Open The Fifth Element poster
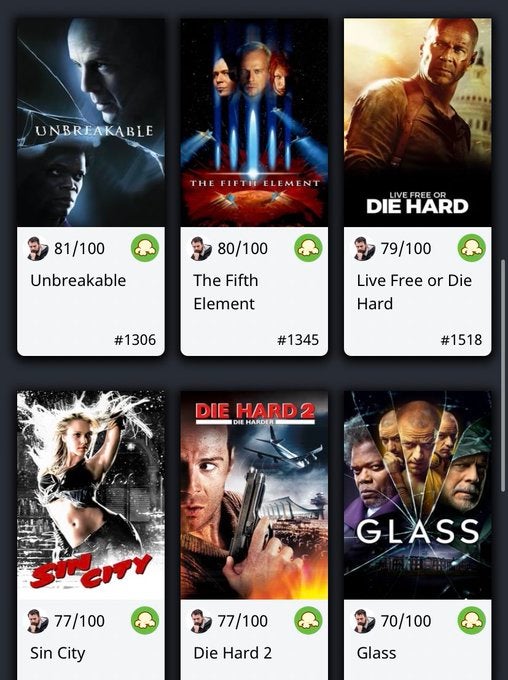 point(254,122)
